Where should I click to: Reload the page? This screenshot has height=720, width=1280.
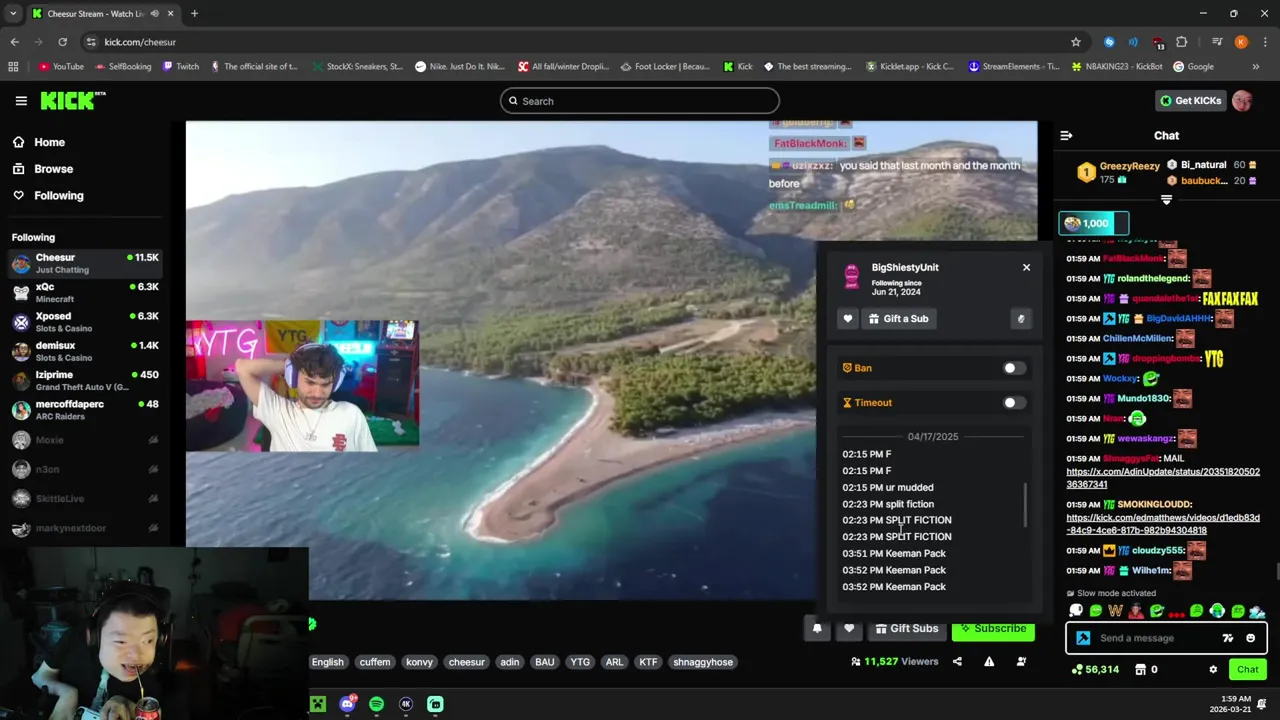tap(62, 42)
